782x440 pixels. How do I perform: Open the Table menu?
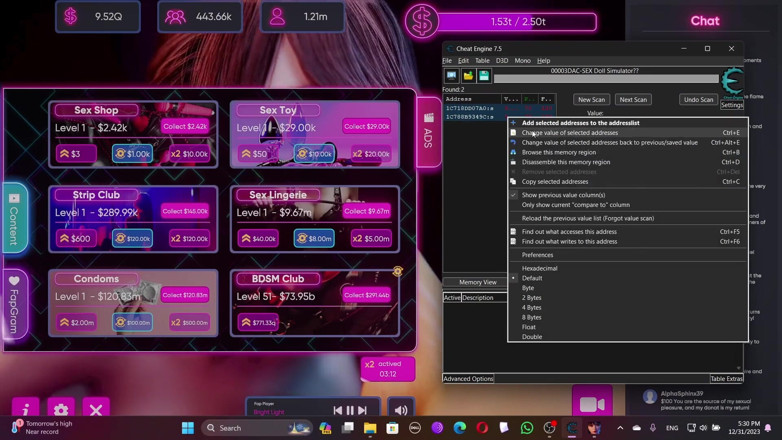[x=482, y=61]
